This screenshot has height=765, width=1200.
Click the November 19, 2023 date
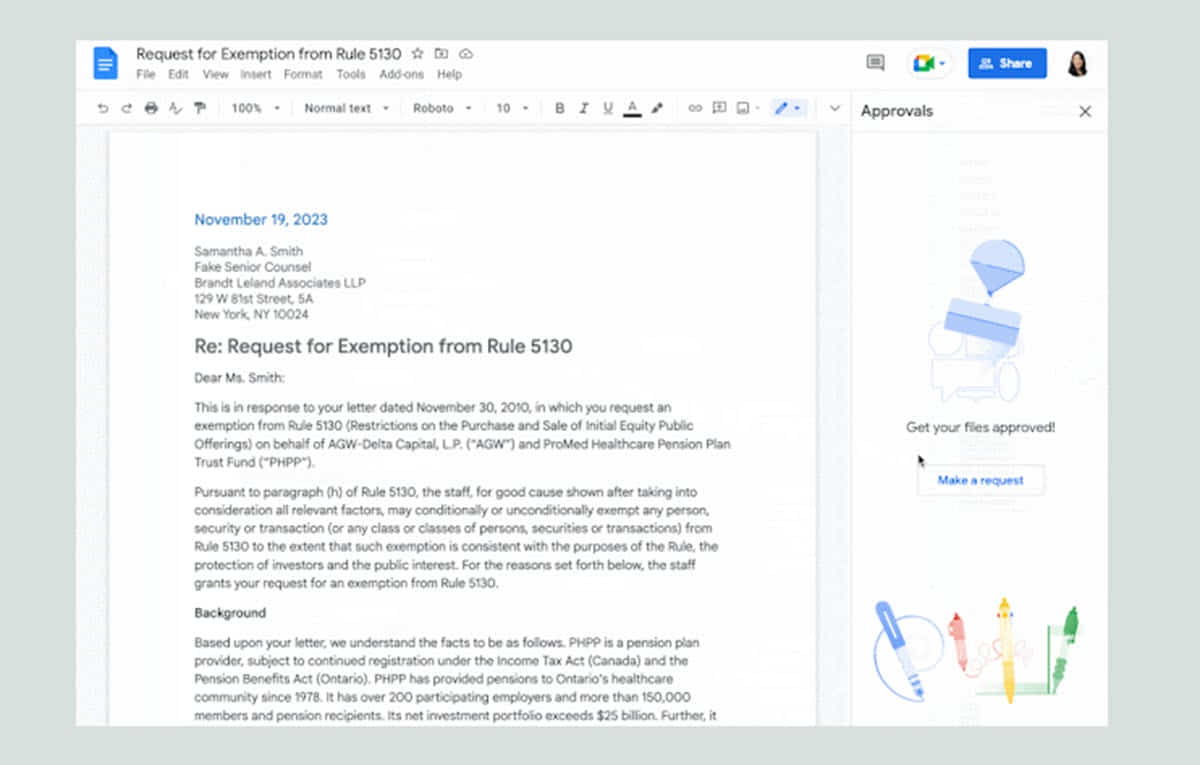coord(261,219)
